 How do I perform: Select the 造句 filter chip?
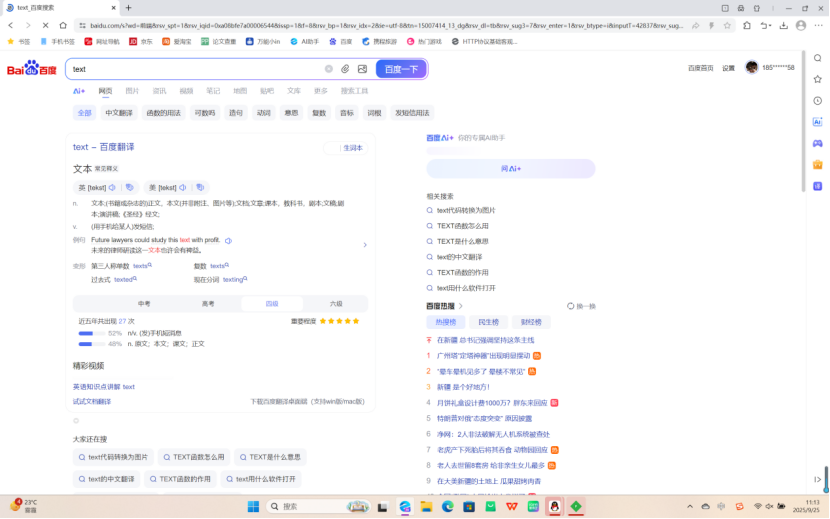click(x=236, y=113)
